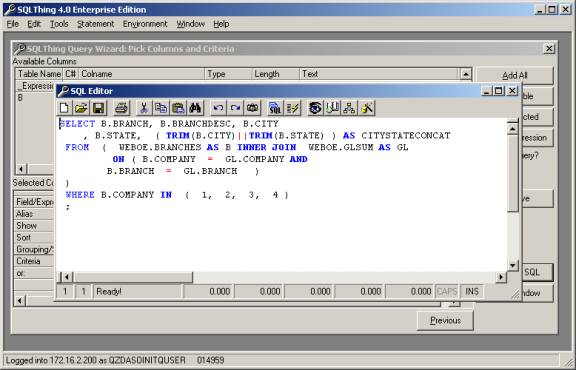Click the INNER JOIN keywords in editor
Screen dimensions: 576x370
tap(267, 147)
